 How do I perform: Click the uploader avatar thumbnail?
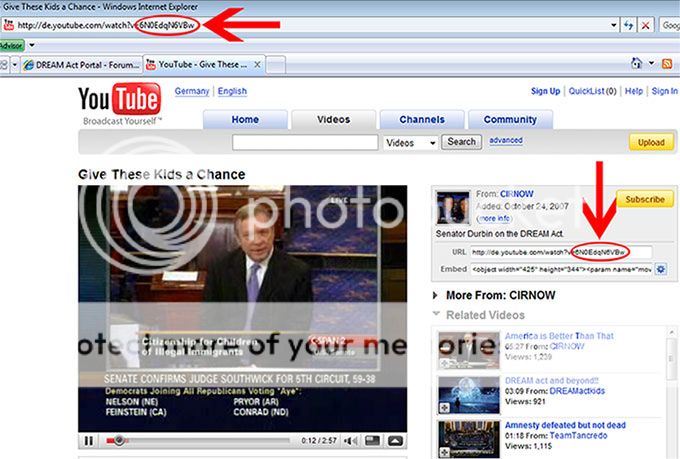[453, 207]
